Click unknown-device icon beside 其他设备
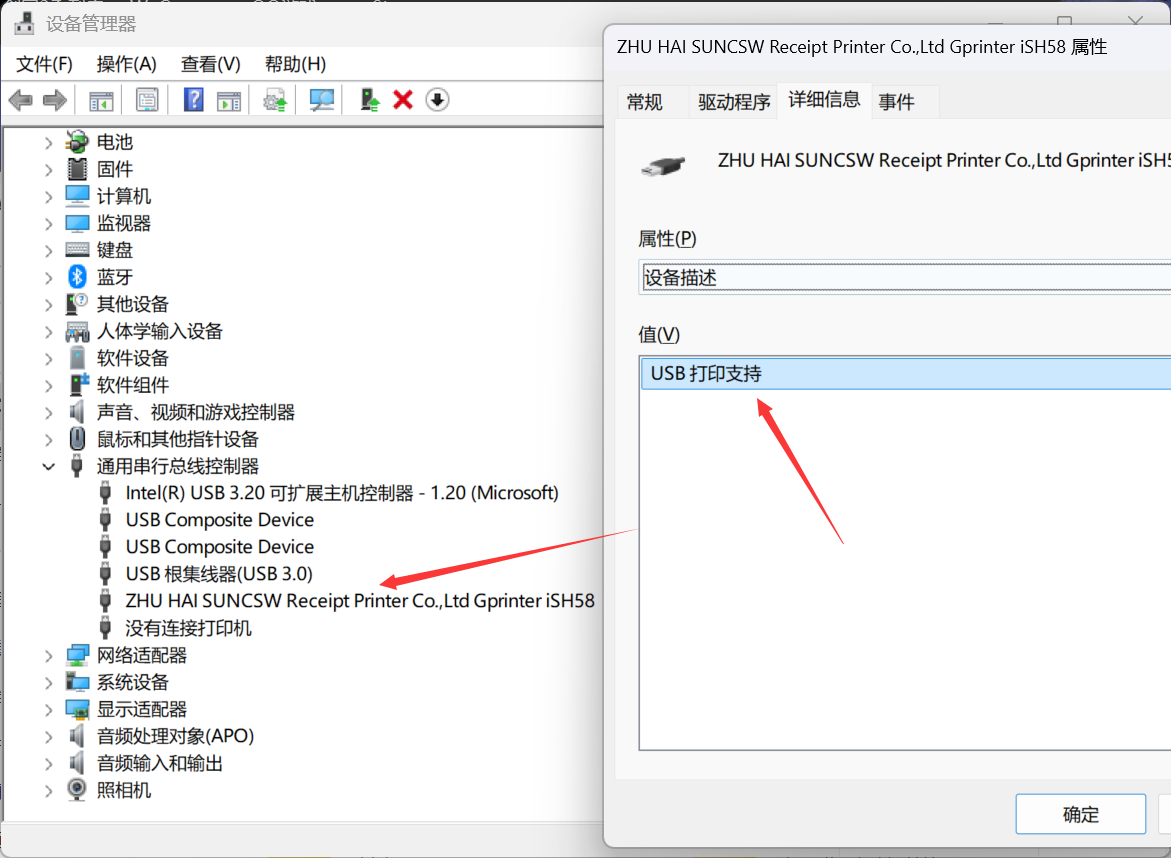This screenshot has width=1171, height=858. 77,304
